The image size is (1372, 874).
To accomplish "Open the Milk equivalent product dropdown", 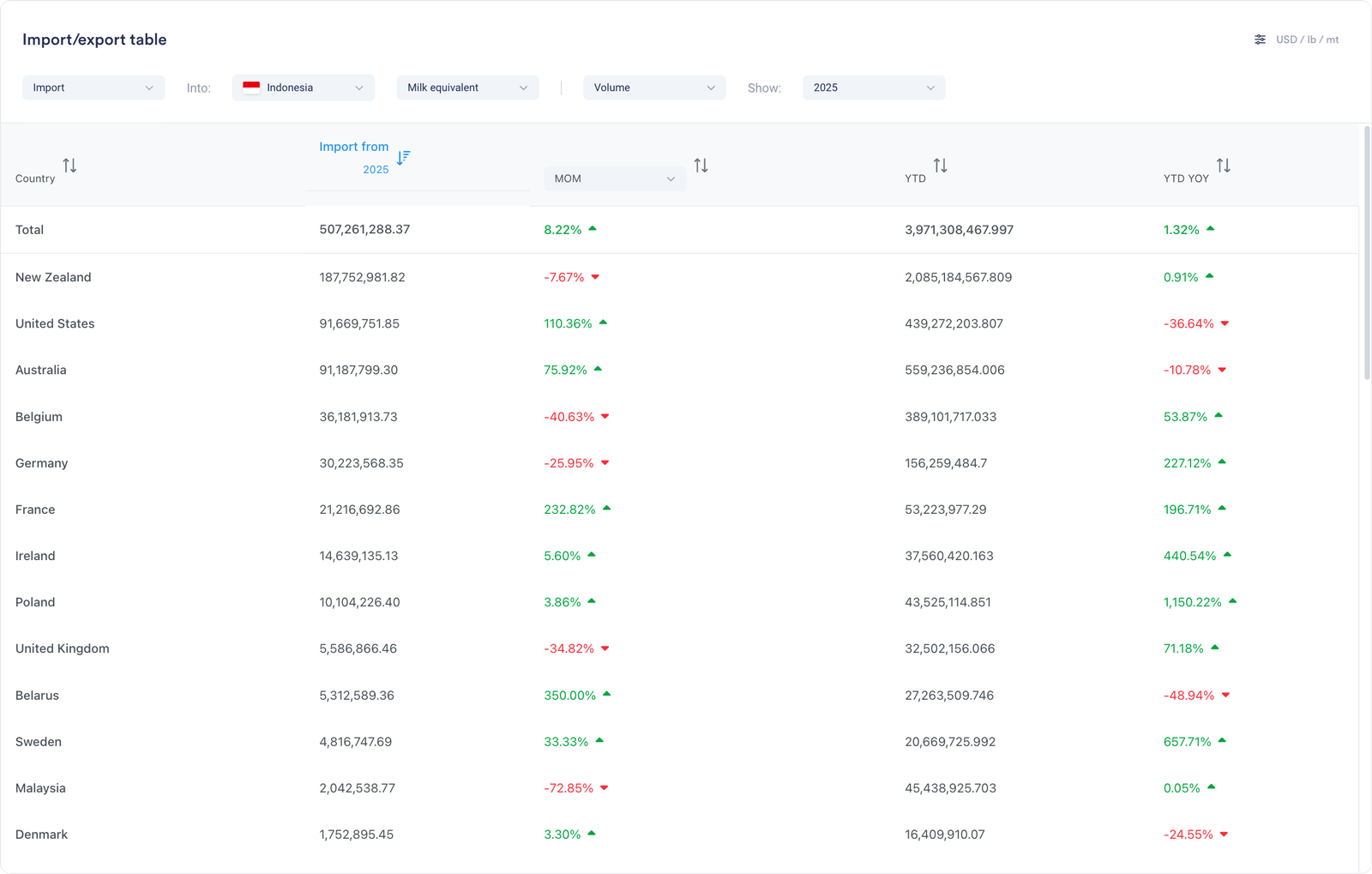I will [x=467, y=87].
